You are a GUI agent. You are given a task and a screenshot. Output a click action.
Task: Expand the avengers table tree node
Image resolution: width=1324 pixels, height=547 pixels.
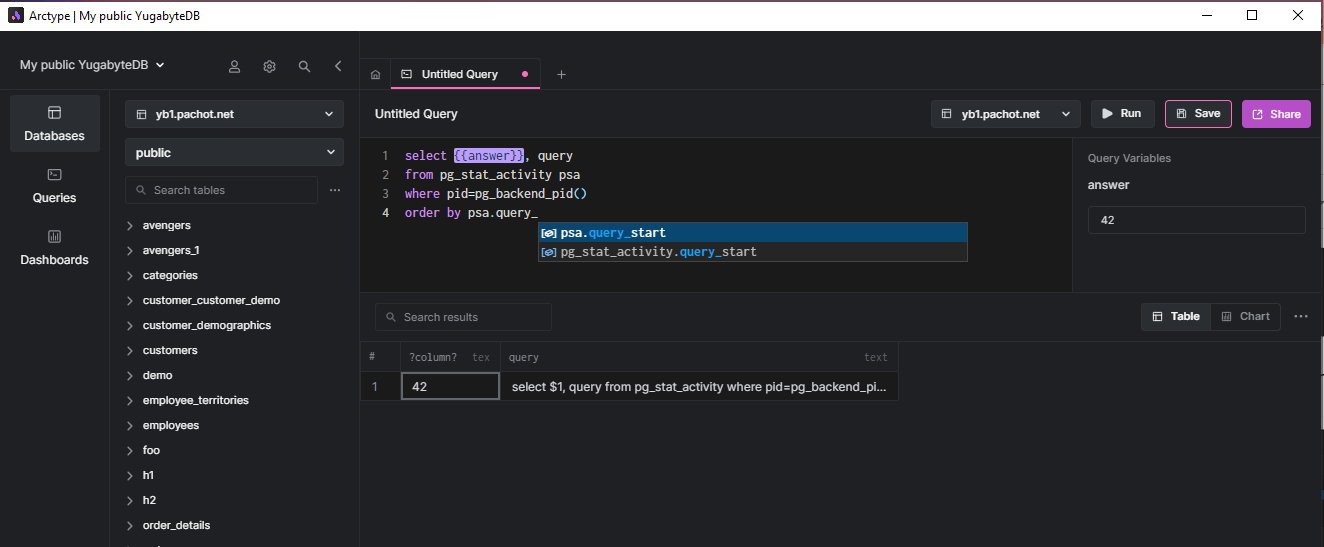(130, 226)
